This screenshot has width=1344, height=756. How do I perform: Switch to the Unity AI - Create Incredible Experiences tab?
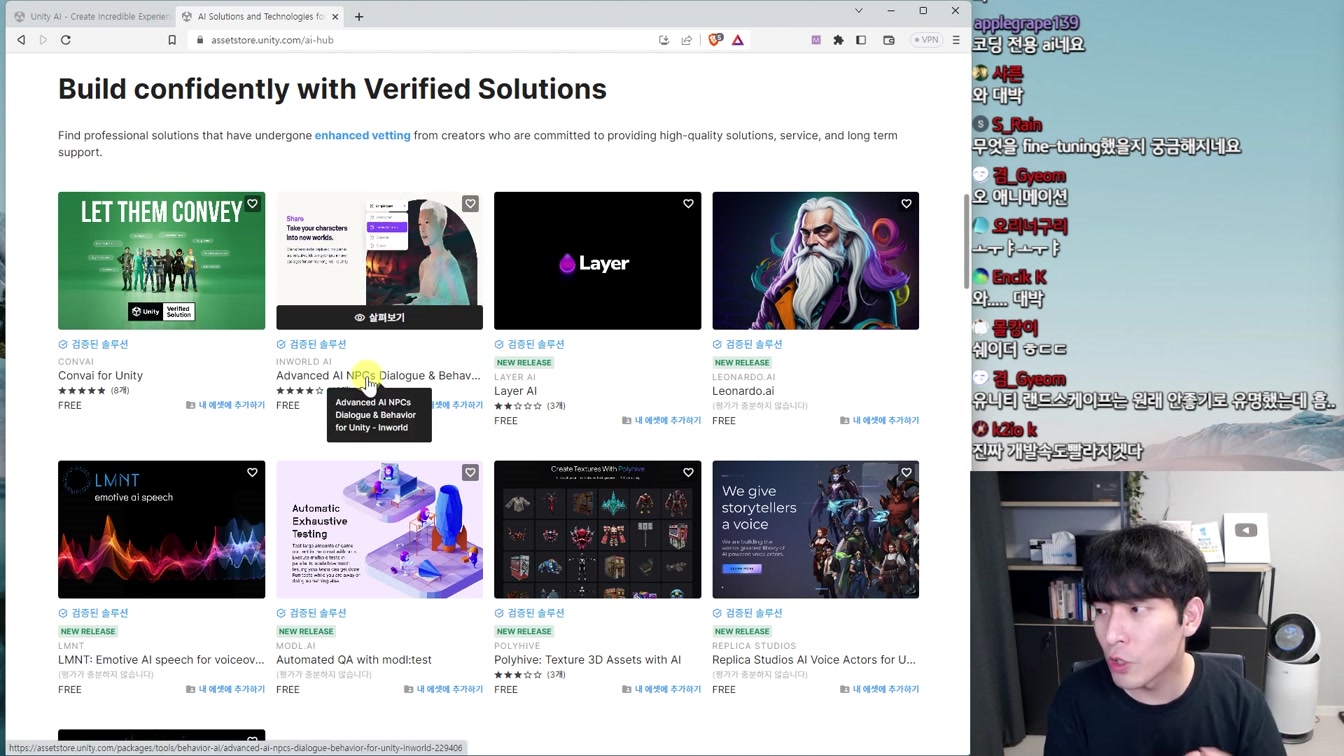point(91,16)
